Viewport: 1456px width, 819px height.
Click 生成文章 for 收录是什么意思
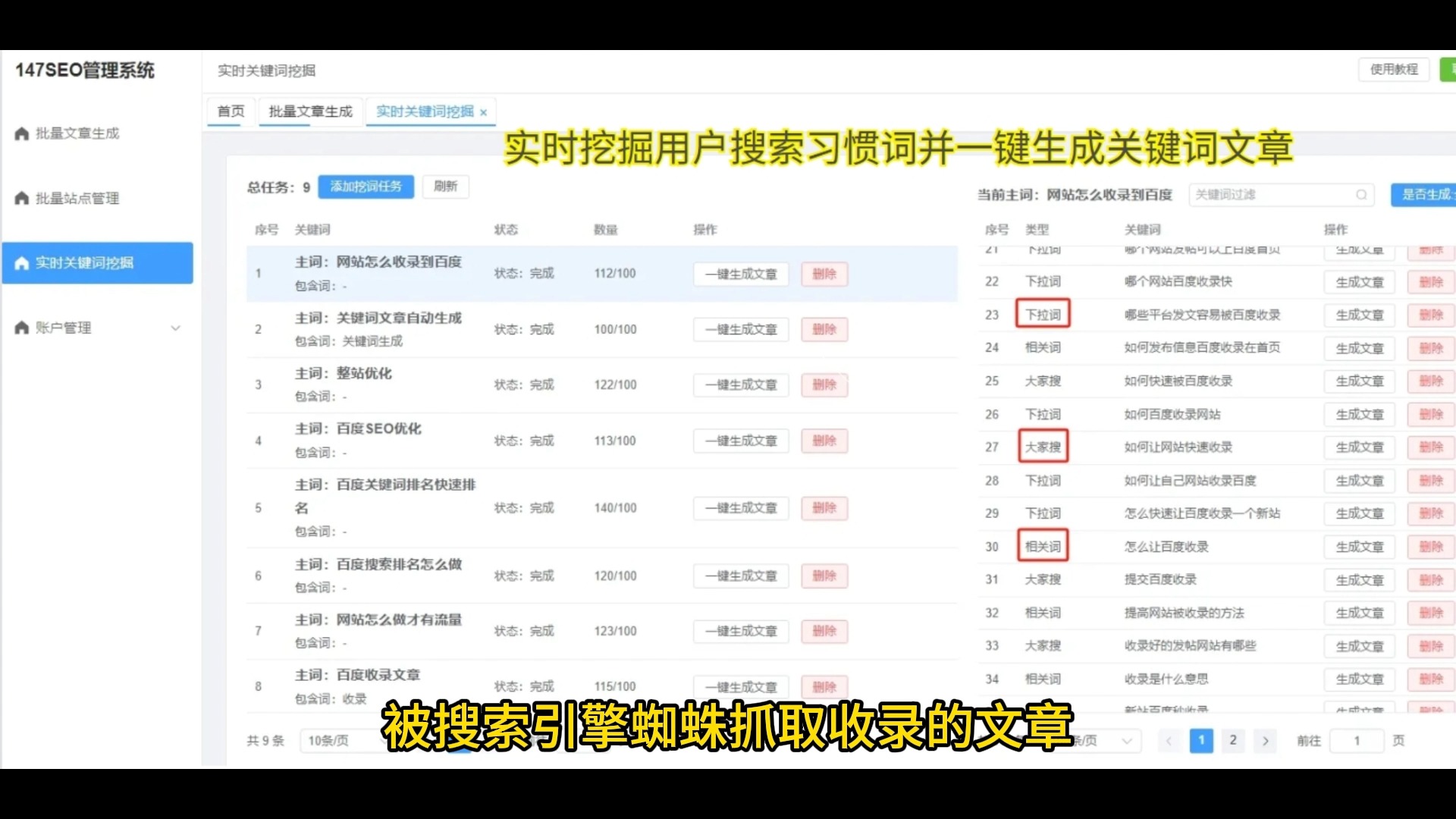pyautogui.click(x=1360, y=679)
